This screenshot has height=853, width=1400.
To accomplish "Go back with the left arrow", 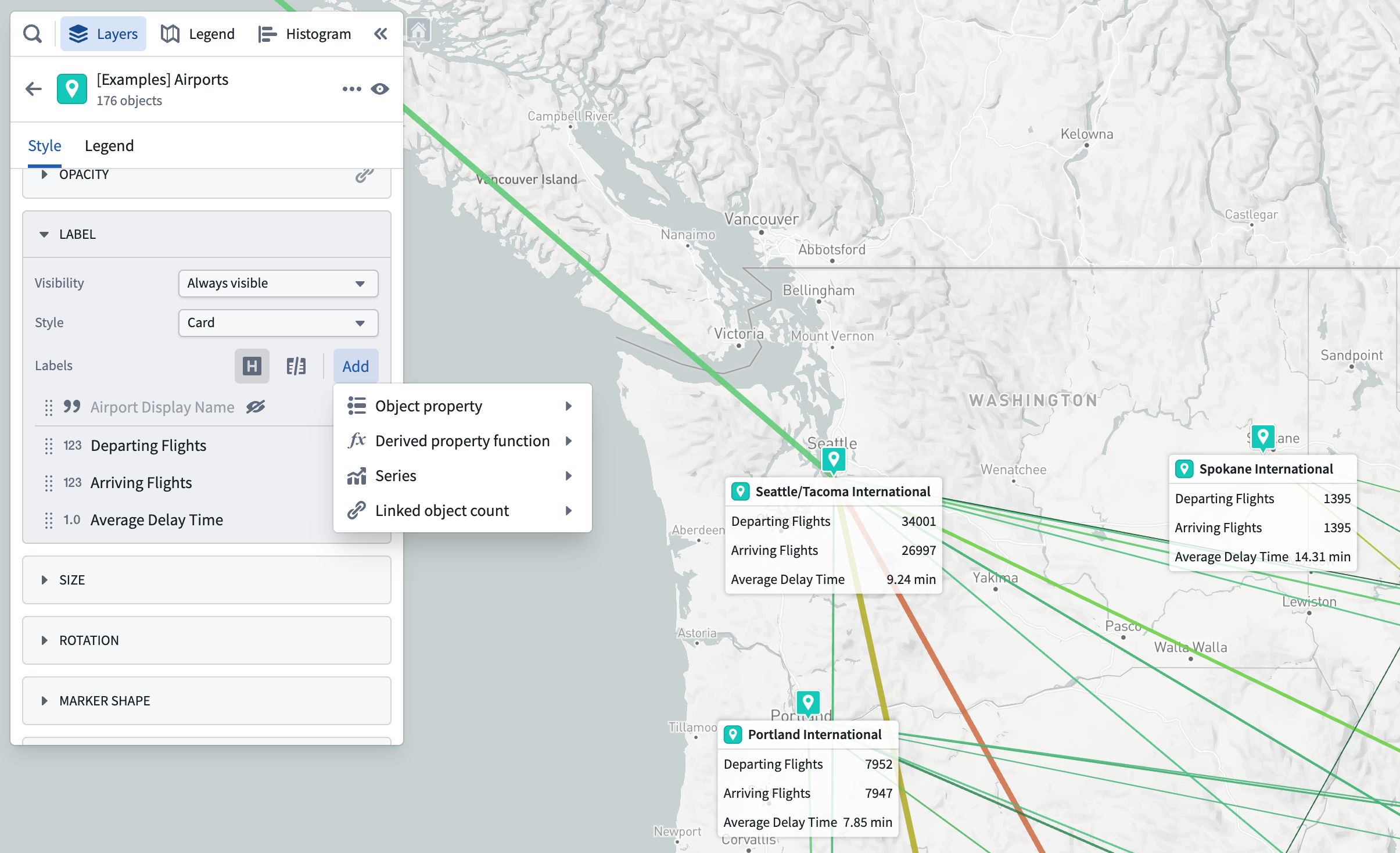I will click(x=34, y=89).
